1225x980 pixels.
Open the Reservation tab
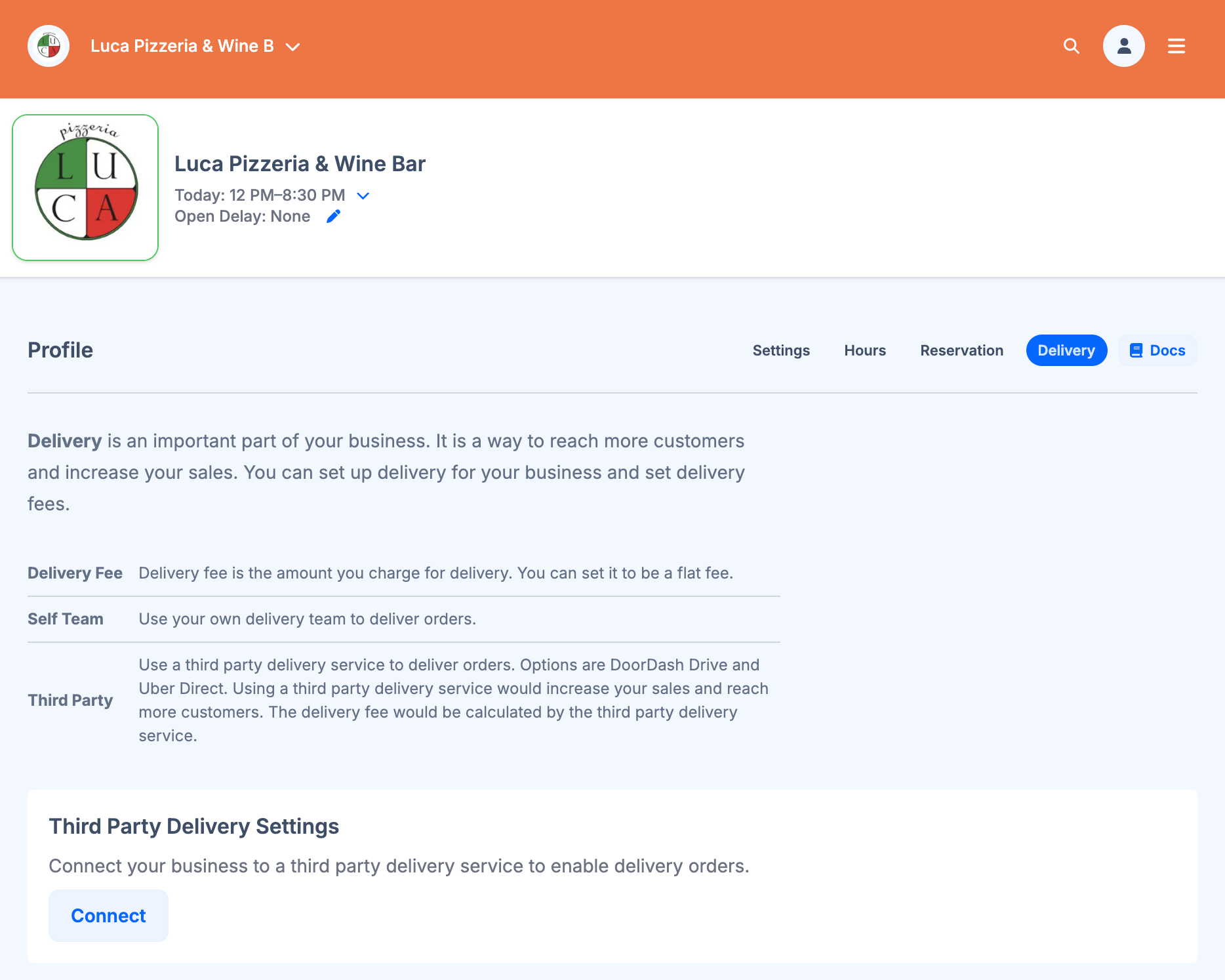pyautogui.click(x=961, y=350)
